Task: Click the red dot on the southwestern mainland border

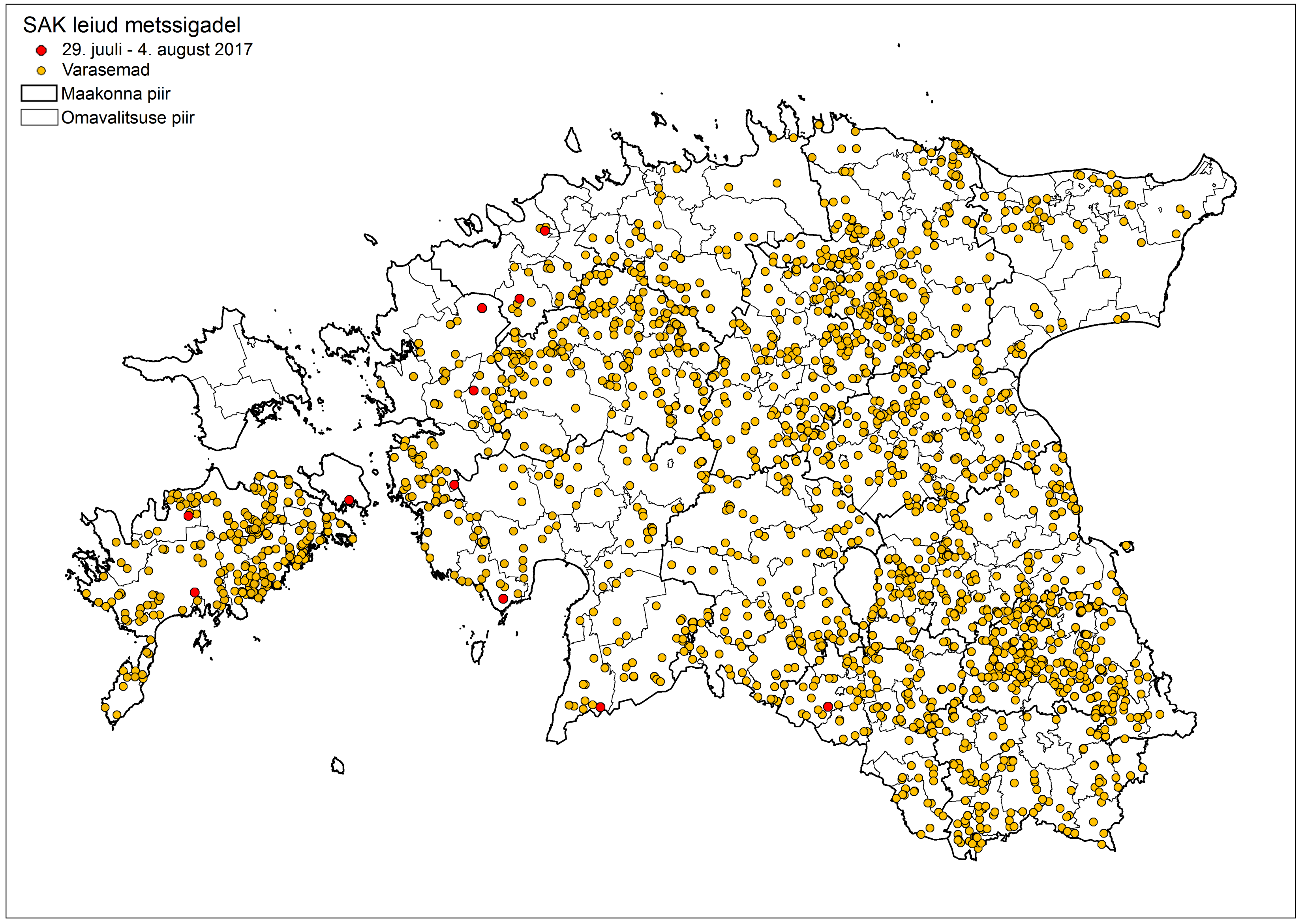Action: (x=600, y=707)
